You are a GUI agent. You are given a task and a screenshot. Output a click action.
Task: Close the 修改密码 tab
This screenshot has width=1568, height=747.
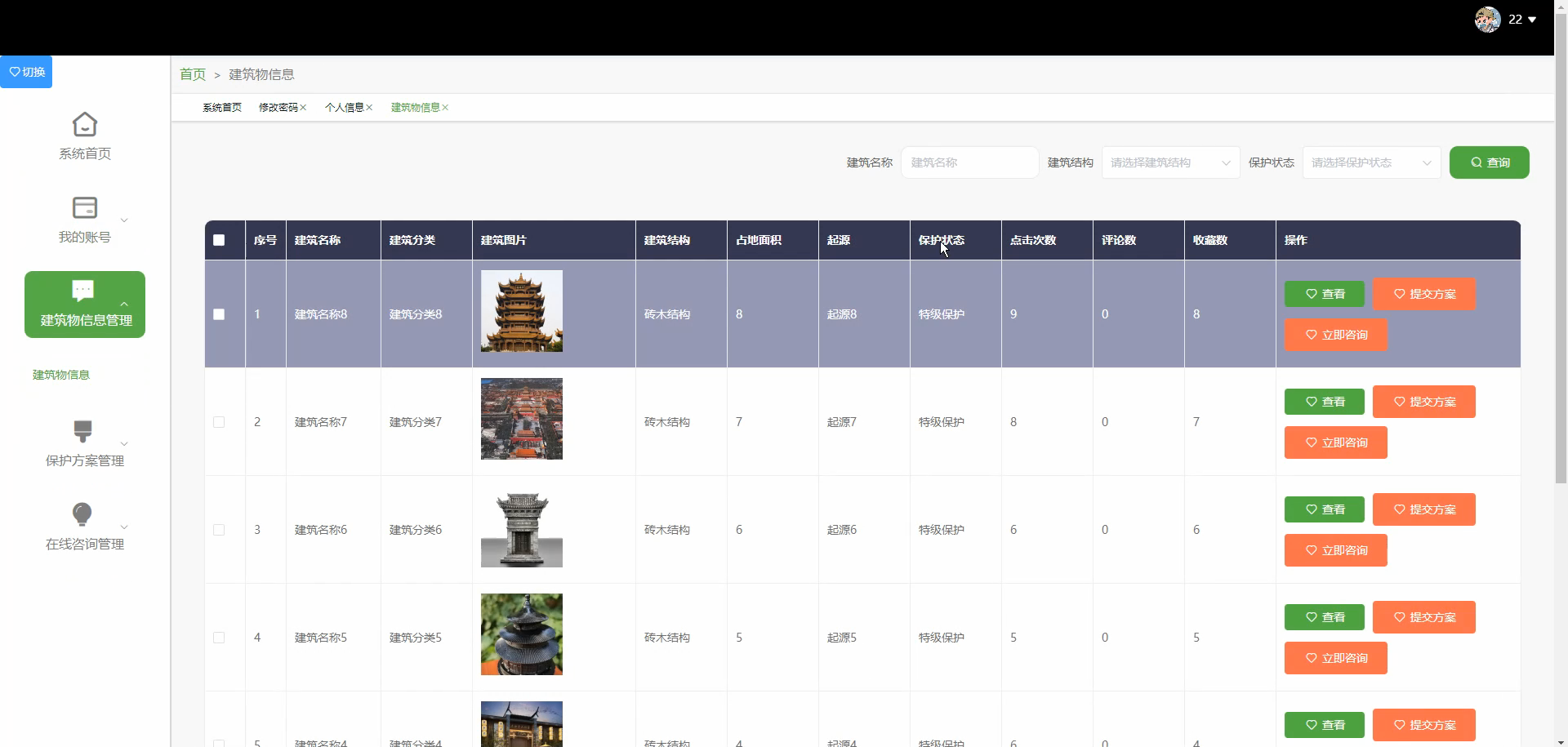(303, 108)
